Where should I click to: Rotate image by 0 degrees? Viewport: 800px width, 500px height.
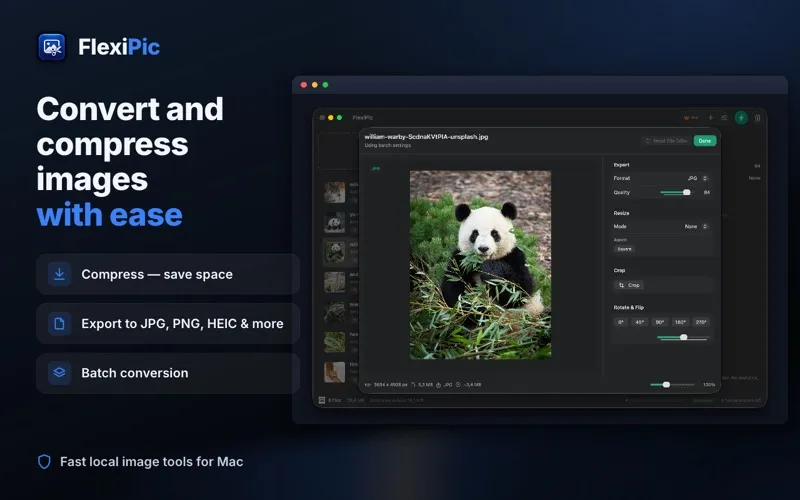click(621, 322)
